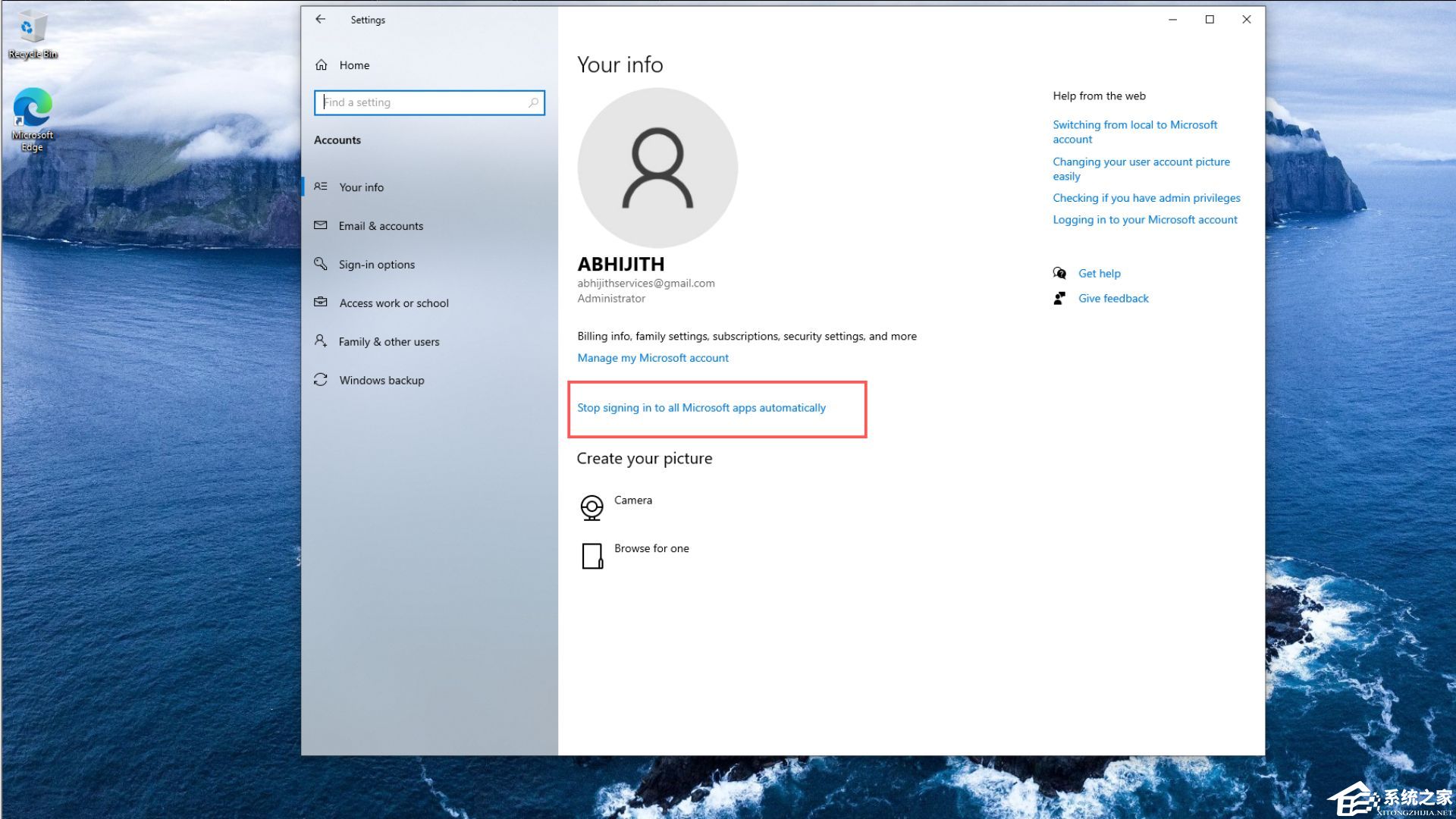The height and width of the screenshot is (819, 1456).
Task: Click the Browse for one file icon
Action: (591, 556)
